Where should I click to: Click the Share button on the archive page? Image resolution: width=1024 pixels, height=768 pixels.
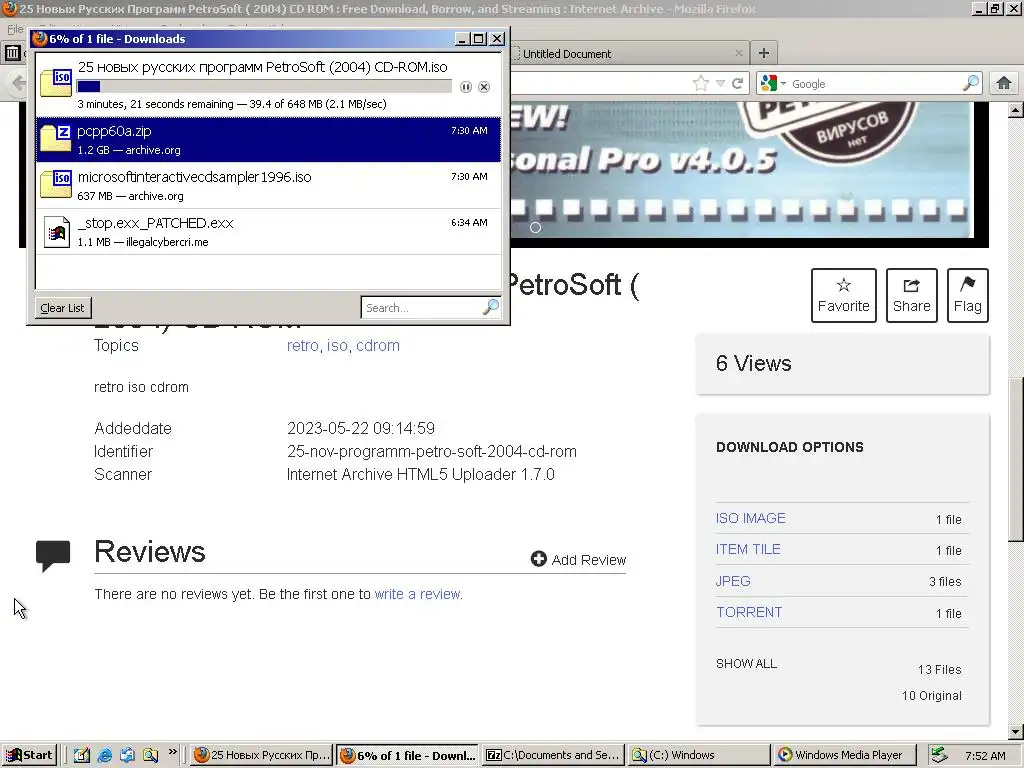point(912,295)
